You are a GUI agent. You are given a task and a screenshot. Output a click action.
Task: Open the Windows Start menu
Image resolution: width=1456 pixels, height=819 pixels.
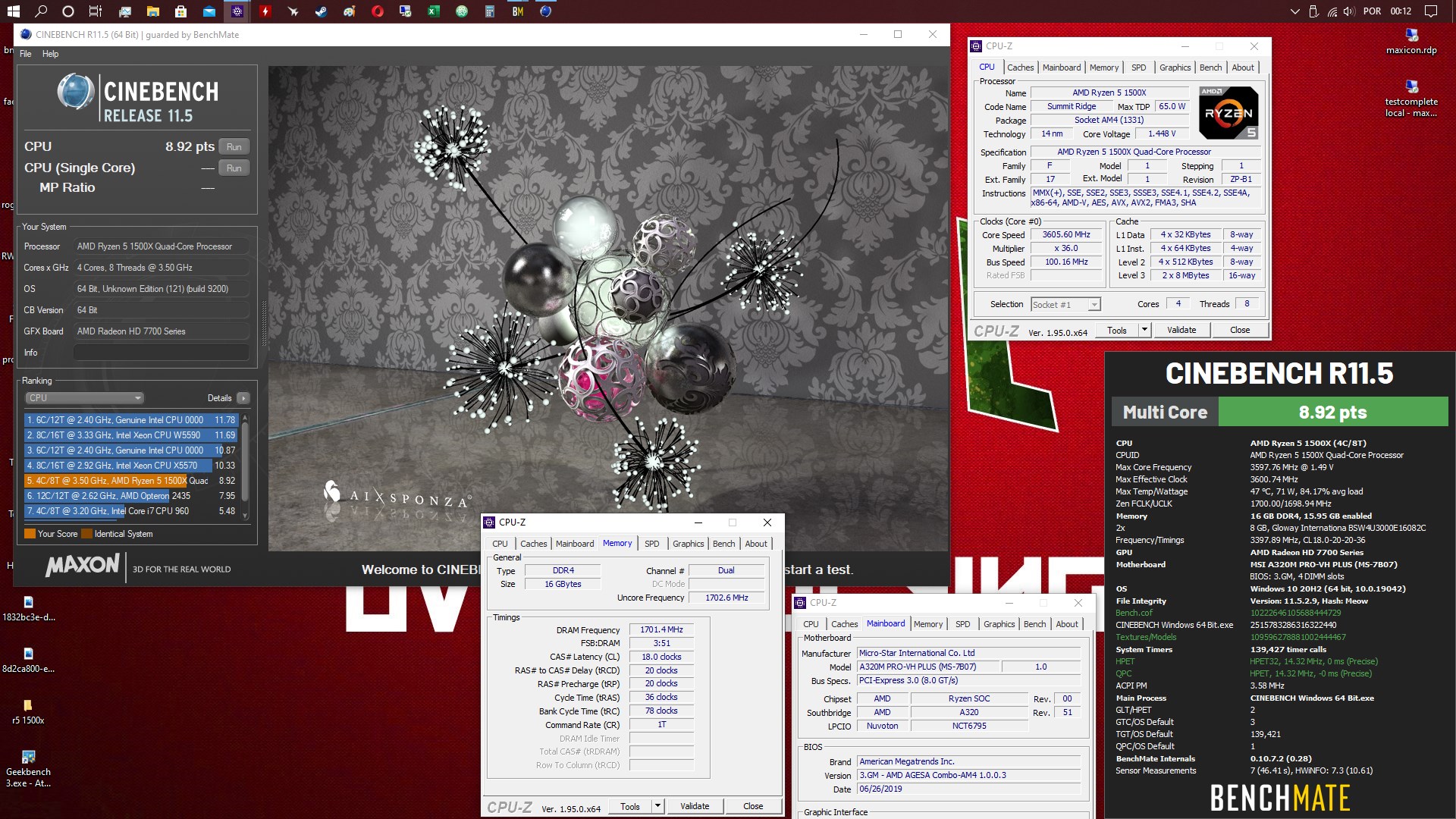(14, 11)
